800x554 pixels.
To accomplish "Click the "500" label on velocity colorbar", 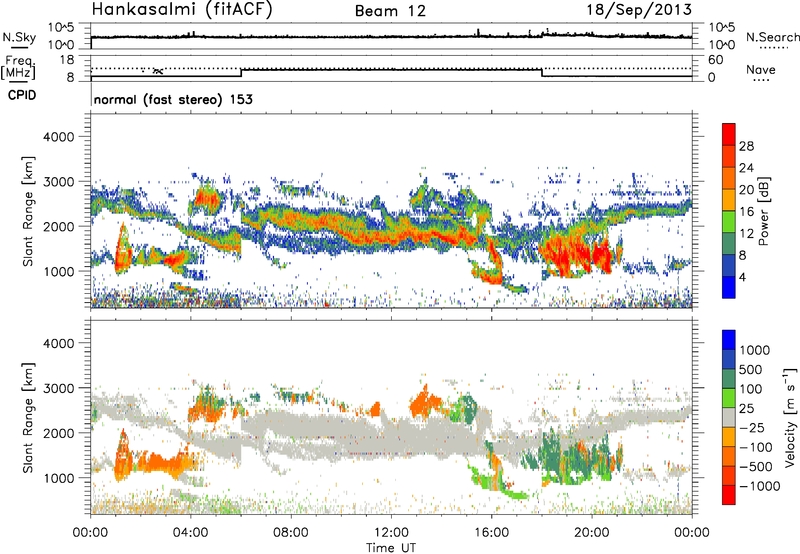I will [x=750, y=369].
